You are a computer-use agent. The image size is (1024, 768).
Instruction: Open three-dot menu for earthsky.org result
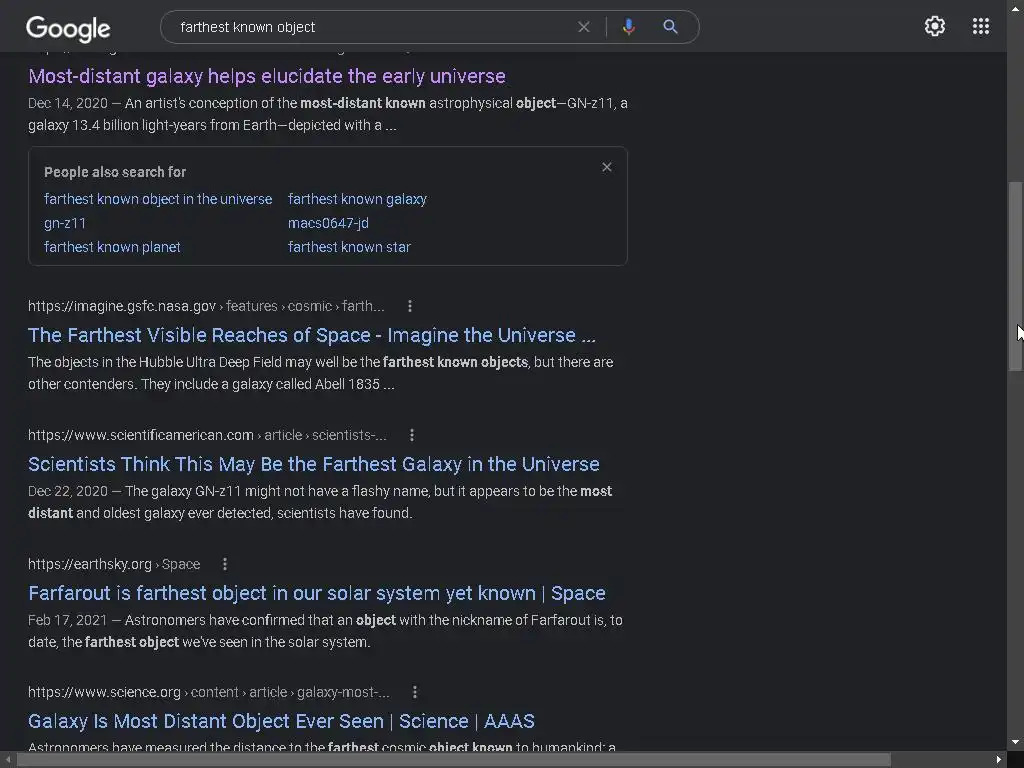[225, 564]
